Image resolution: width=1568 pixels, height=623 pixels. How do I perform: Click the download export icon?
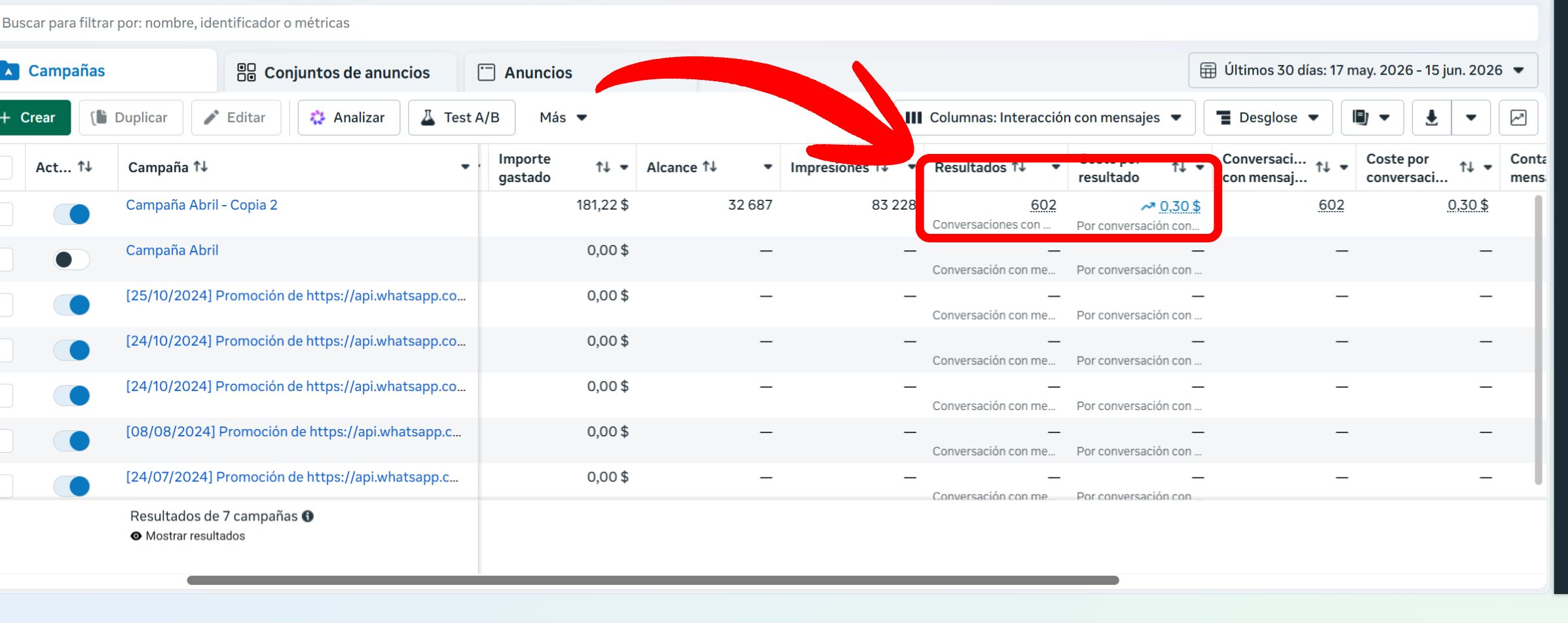[x=1432, y=117]
